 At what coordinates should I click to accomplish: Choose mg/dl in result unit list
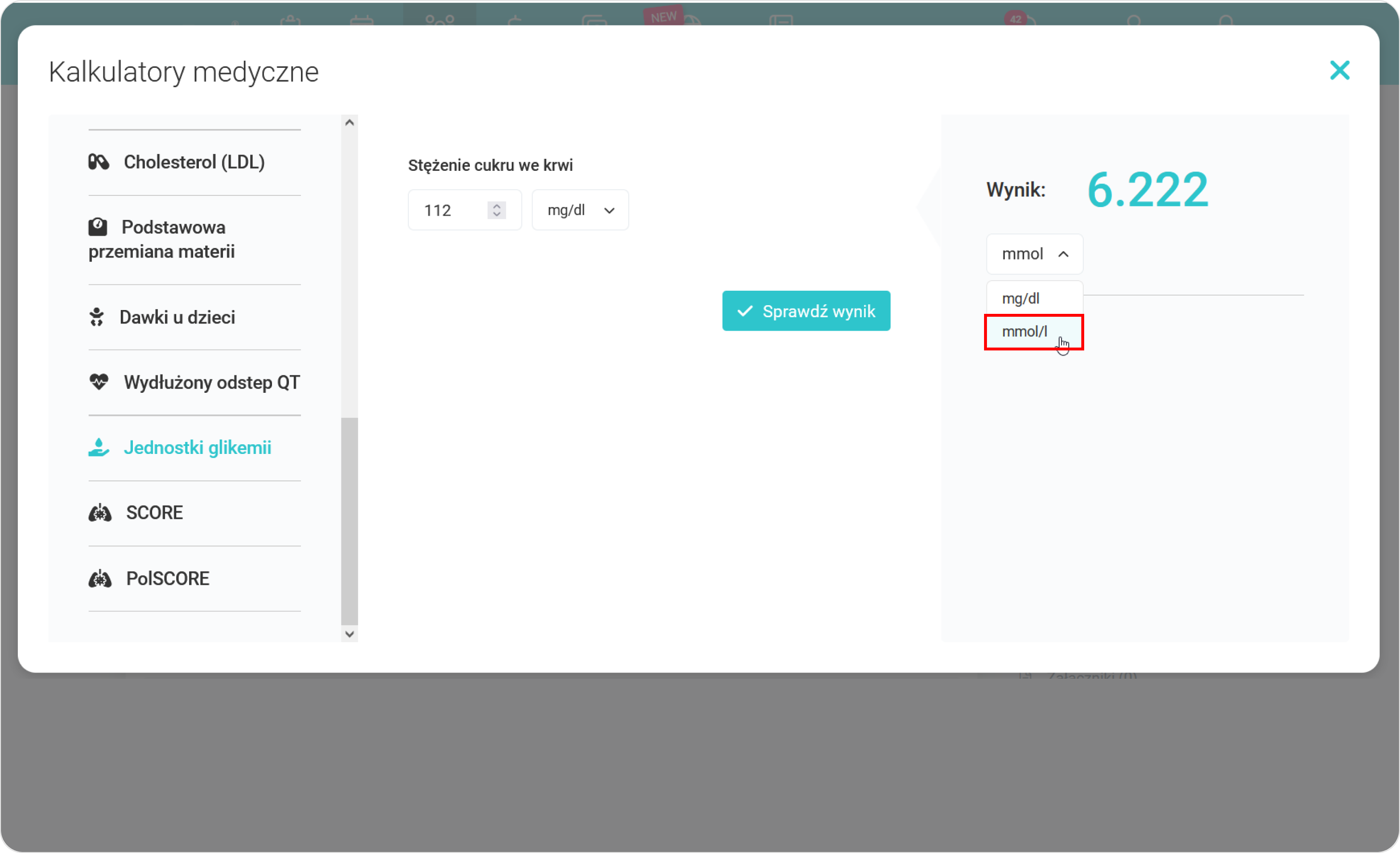pyautogui.click(x=1034, y=298)
